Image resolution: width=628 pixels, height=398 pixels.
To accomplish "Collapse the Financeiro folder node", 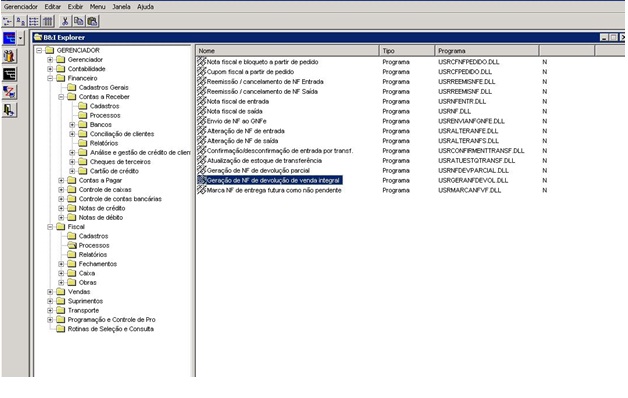I will pos(50,78).
